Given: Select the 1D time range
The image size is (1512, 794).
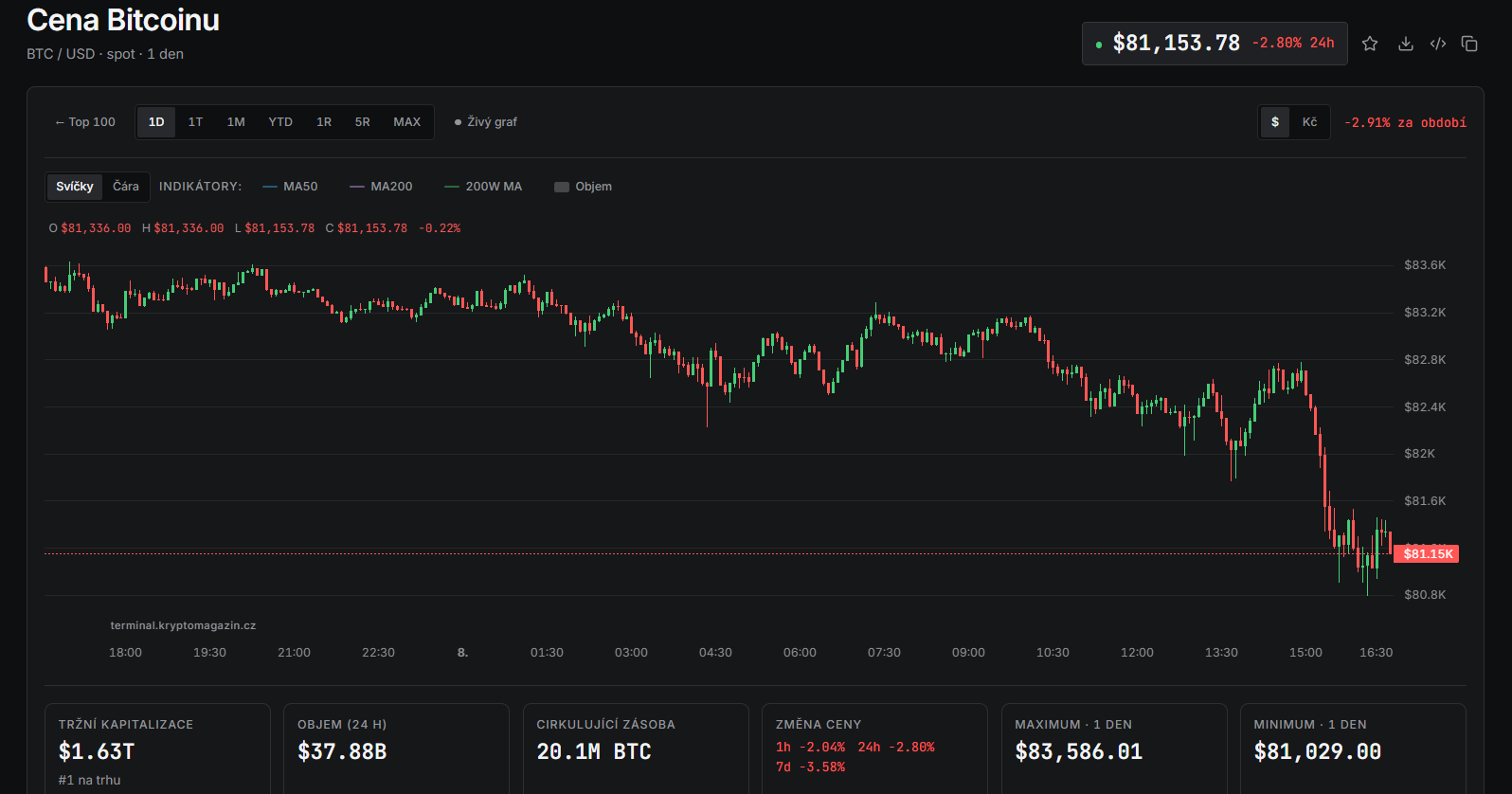Looking at the screenshot, I should click(156, 122).
